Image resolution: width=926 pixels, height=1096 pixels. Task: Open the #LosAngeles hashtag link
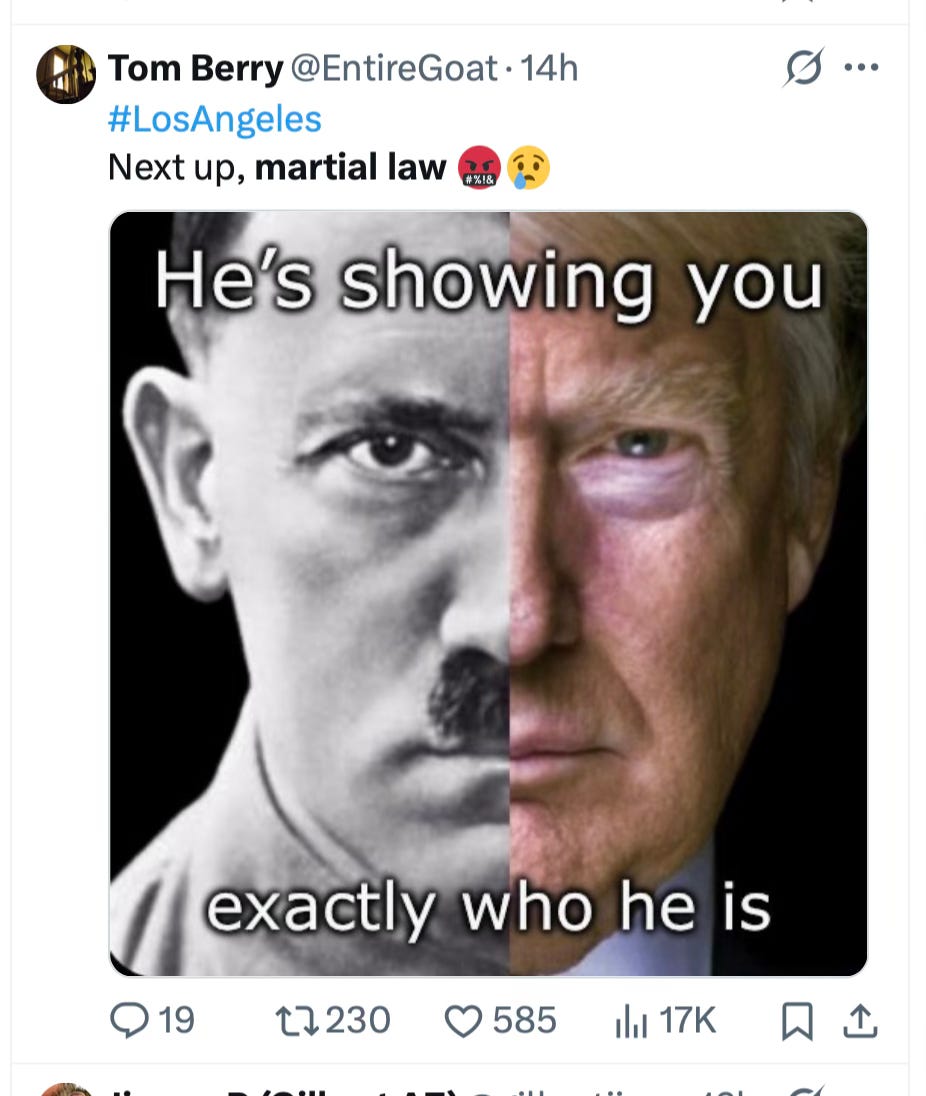point(215,119)
